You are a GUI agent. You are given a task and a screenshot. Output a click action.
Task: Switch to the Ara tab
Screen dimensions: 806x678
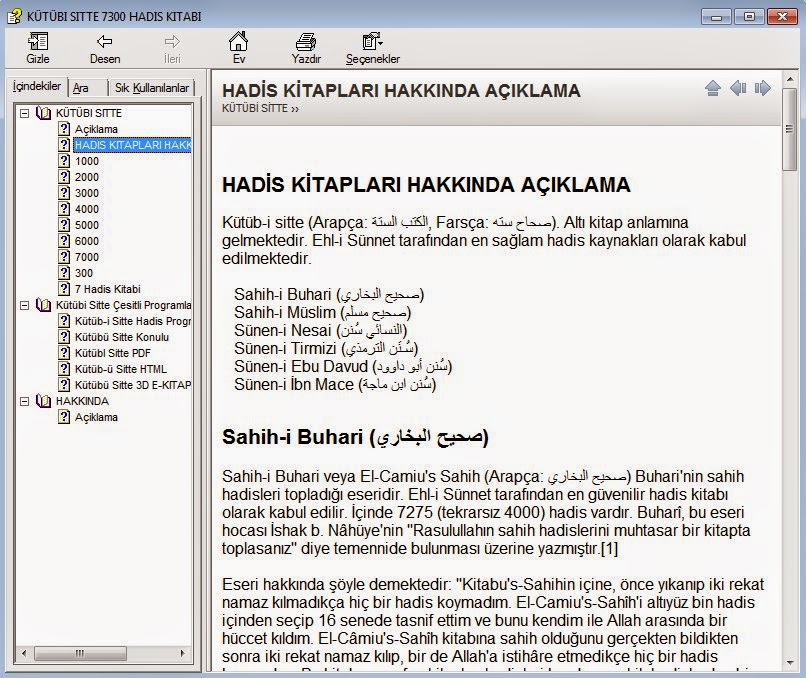click(81, 88)
